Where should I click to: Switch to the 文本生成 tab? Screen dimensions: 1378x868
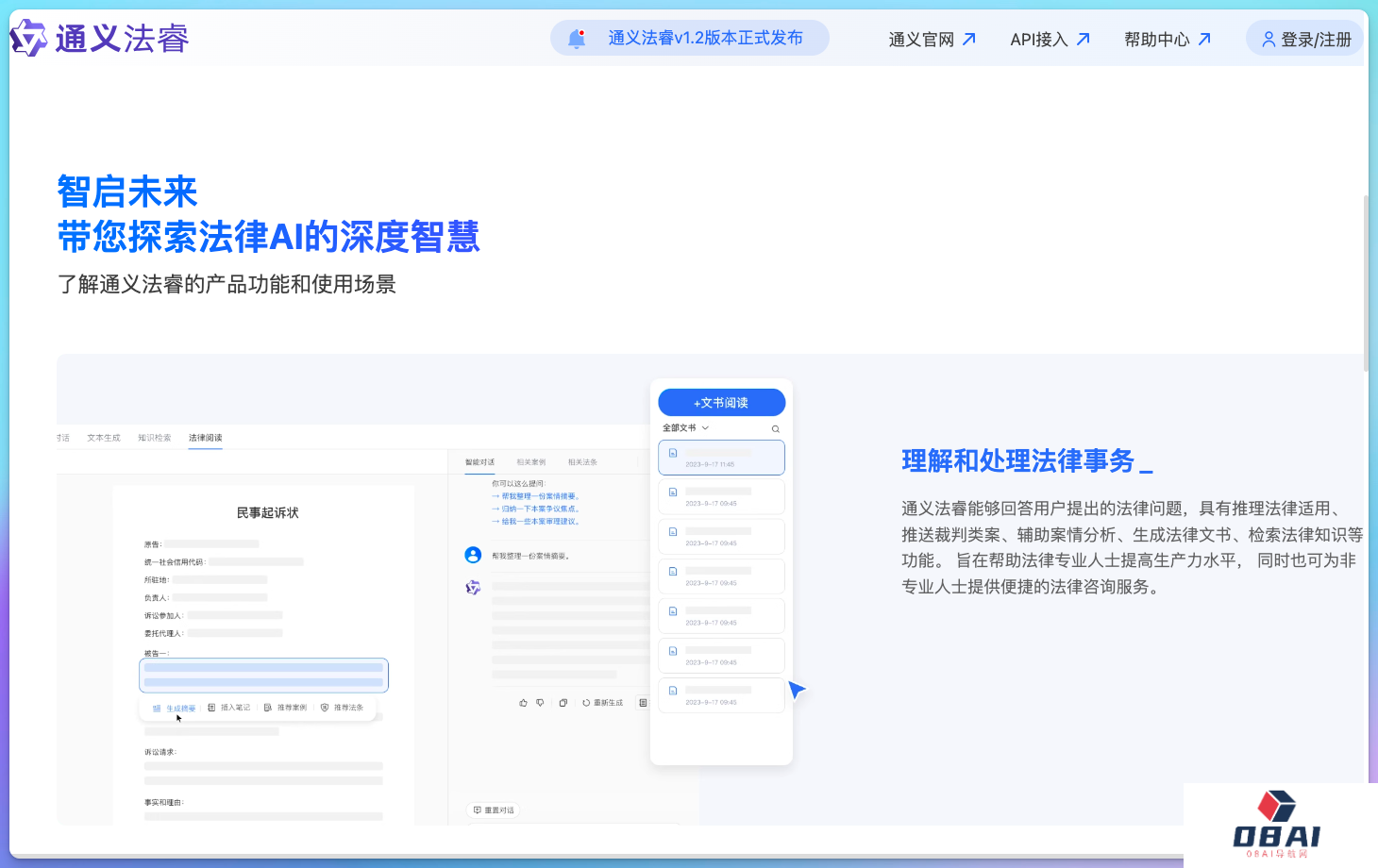[104, 438]
